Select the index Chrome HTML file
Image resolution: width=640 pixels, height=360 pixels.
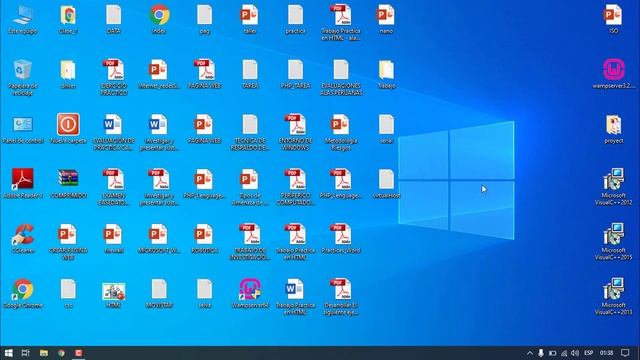coord(159,19)
